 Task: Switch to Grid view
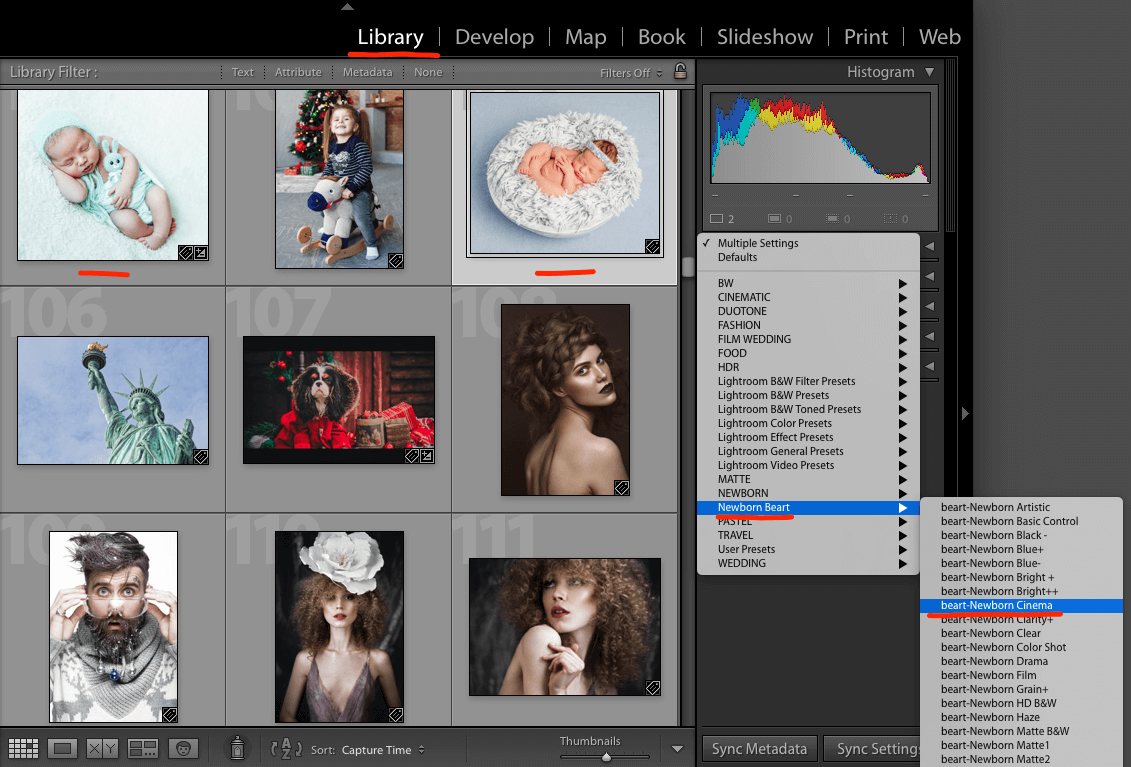click(x=23, y=748)
